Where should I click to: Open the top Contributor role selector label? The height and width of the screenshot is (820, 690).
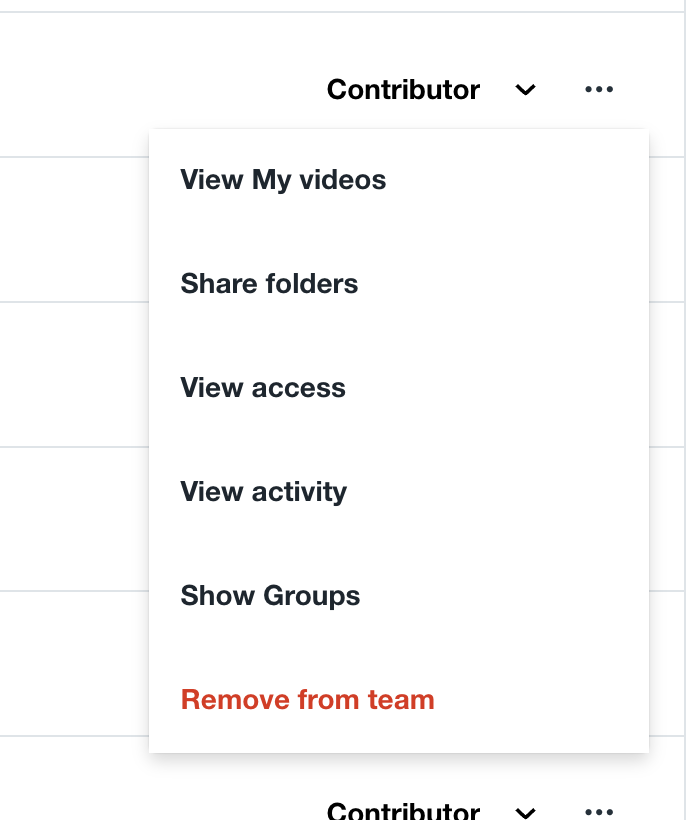[403, 90]
